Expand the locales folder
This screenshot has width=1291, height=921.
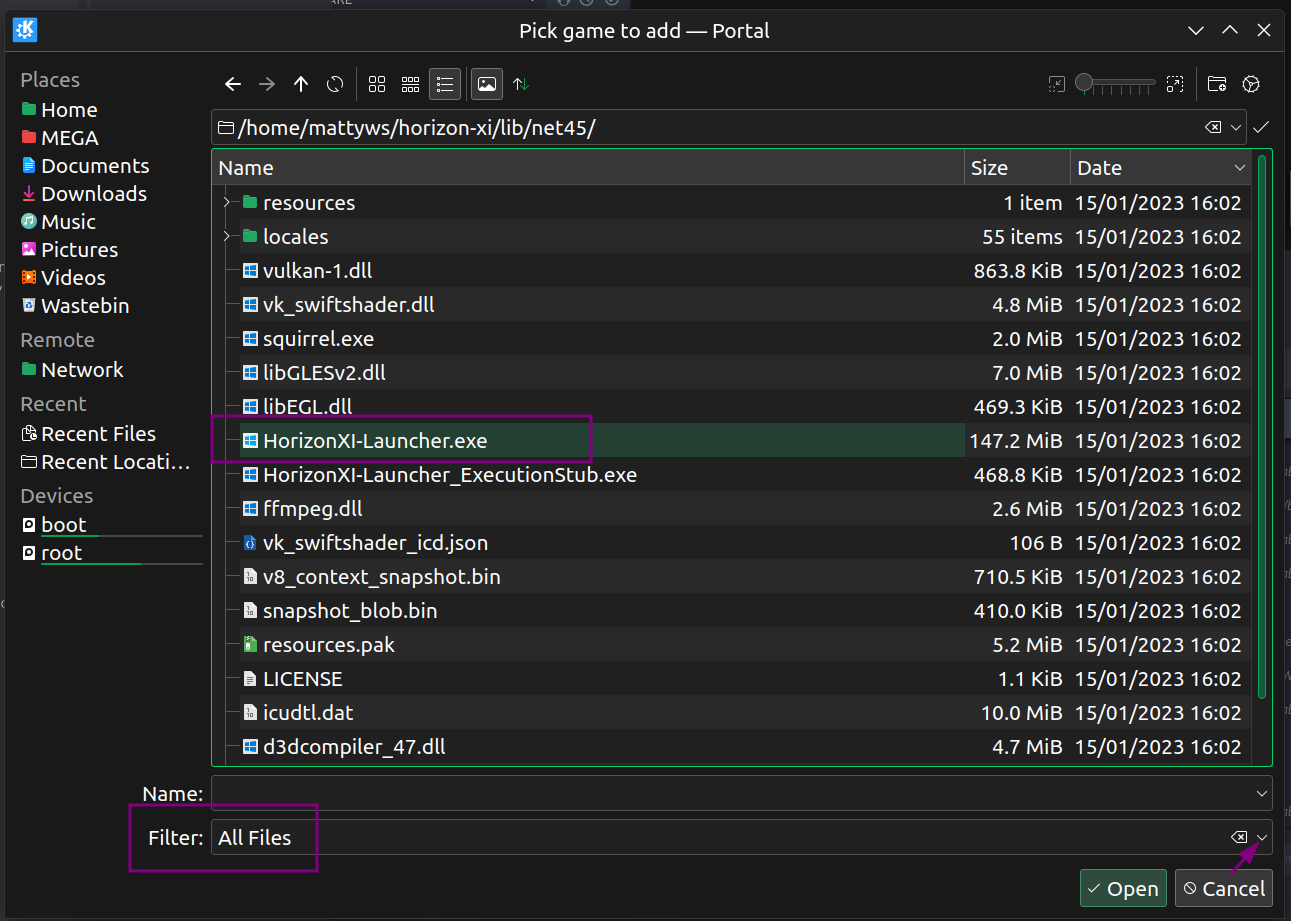227,236
